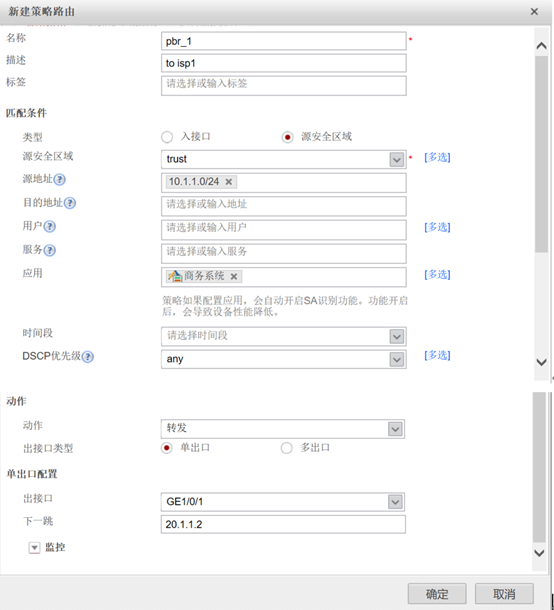Click the 取消 button
This screenshot has width=554, height=610.
(x=504, y=594)
